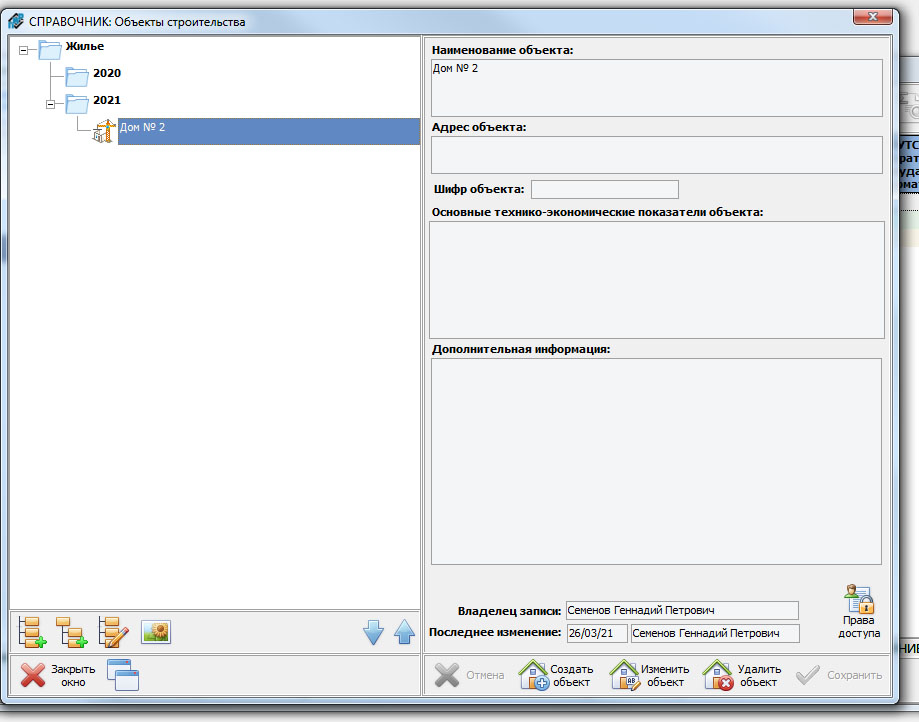Click the Шифр объекта input field

click(604, 189)
